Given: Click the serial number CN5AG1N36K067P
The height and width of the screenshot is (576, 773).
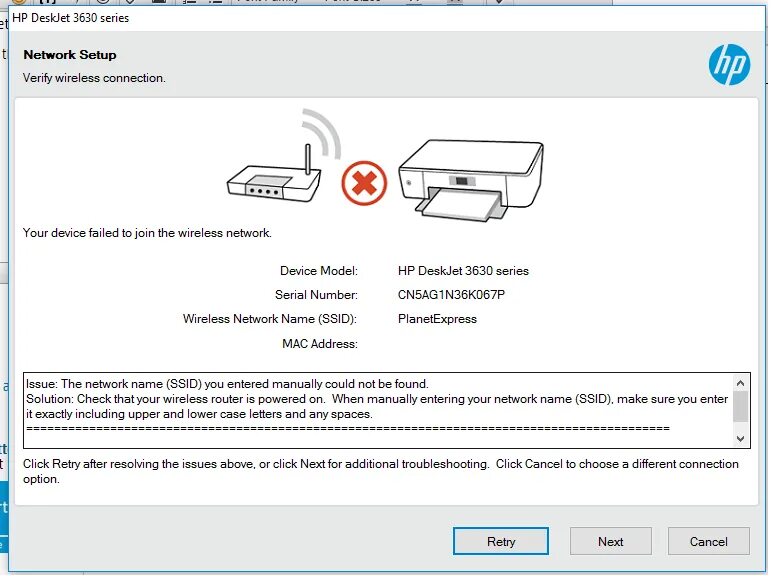Looking at the screenshot, I should [x=451, y=295].
